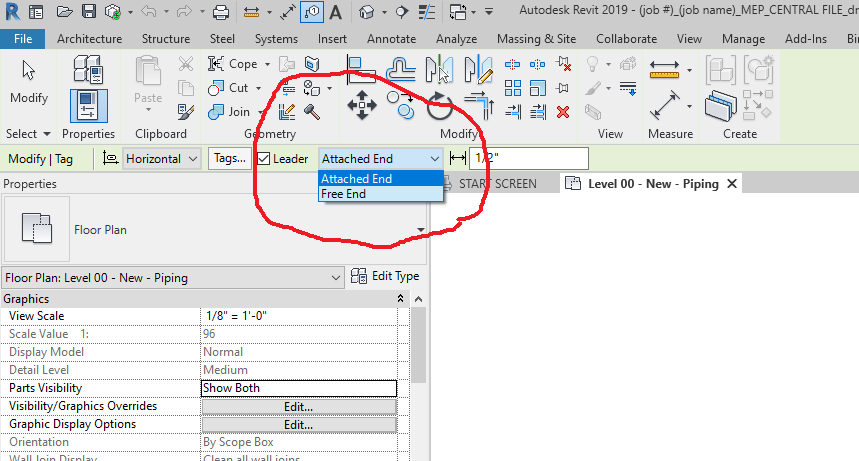Screen dimensions: 859x461
Task: Delete element with red X icon
Action: click(563, 112)
